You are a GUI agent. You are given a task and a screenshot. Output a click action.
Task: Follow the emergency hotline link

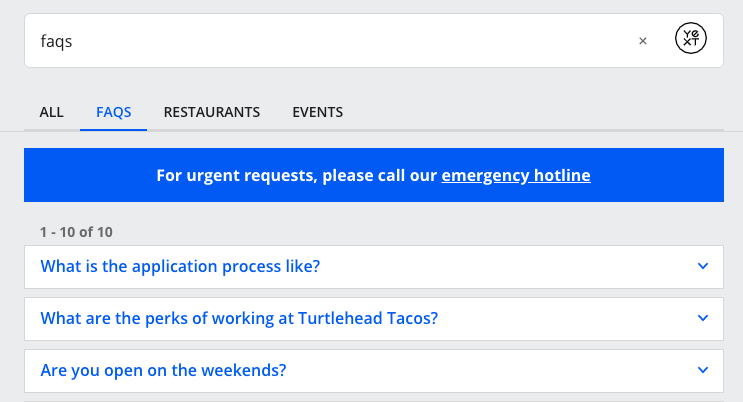[x=516, y=175]
